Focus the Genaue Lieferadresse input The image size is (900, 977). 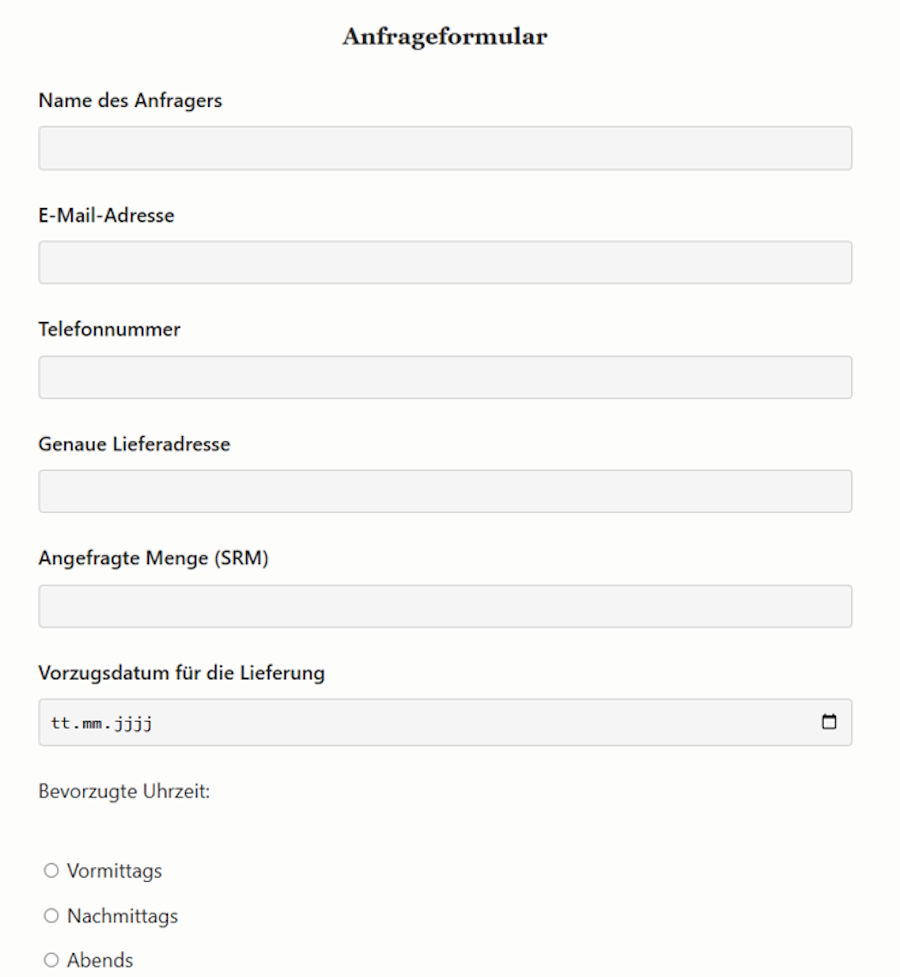pos(445,491)
